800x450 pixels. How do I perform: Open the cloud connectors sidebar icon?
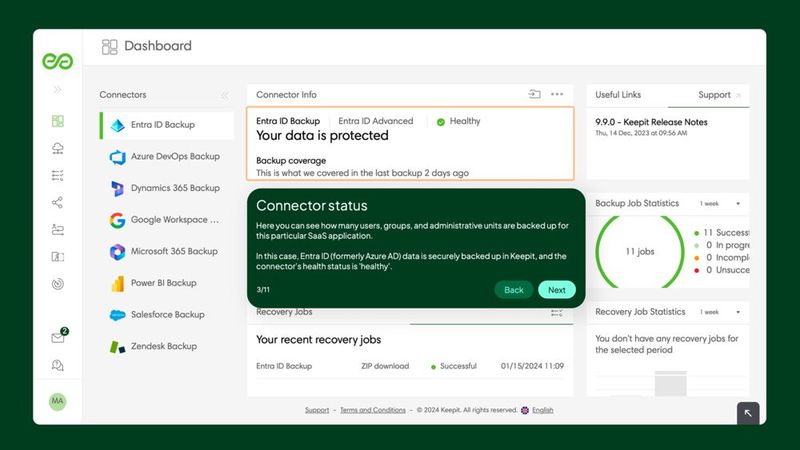(58, 148)
